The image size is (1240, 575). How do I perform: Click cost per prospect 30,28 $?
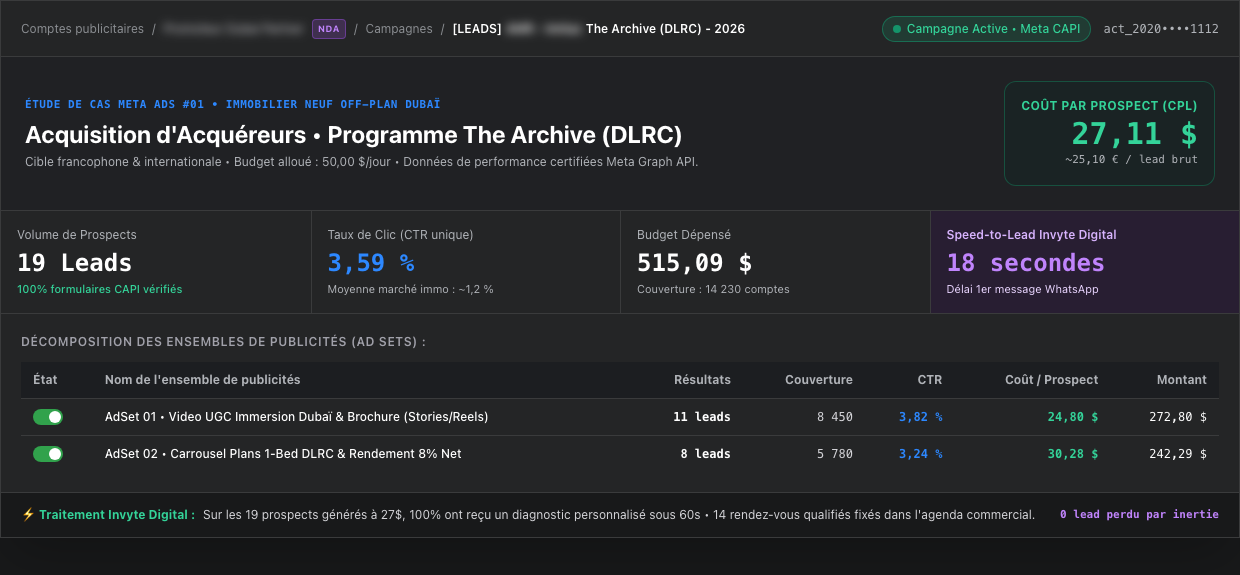pyautogui.click(x=1073, y=454)
